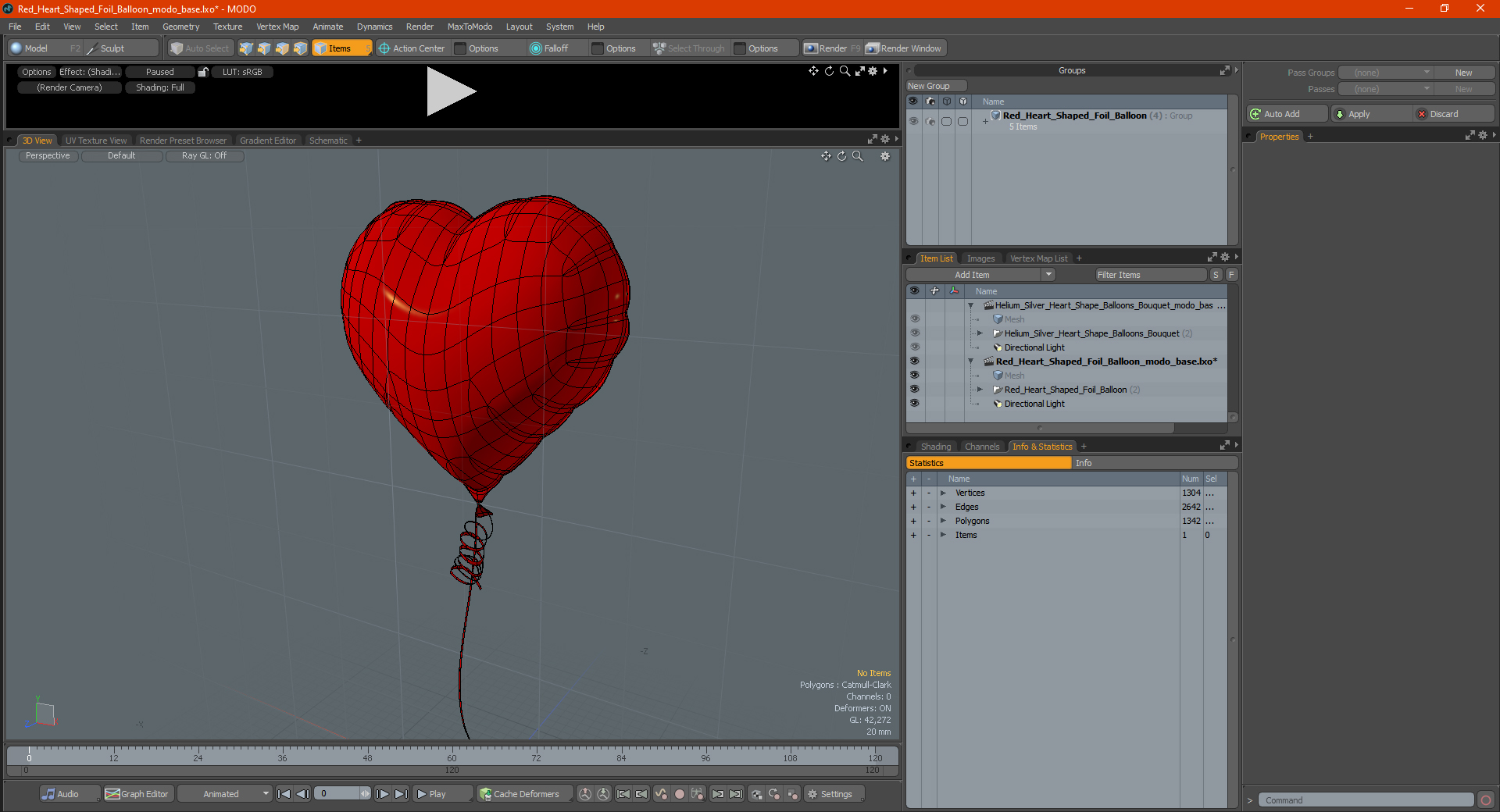
Task: Step to next frame
Action: tap(382, 794)
